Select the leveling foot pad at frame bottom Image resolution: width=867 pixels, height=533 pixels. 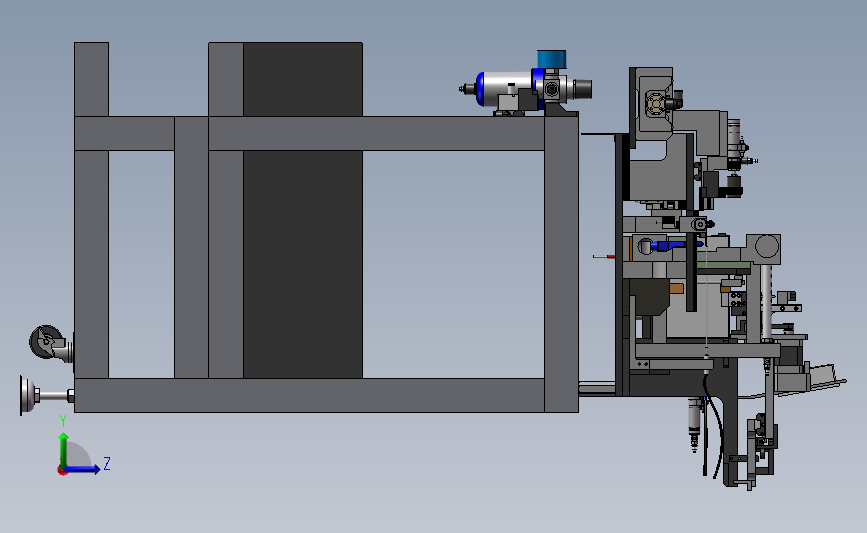click(28, 395)
